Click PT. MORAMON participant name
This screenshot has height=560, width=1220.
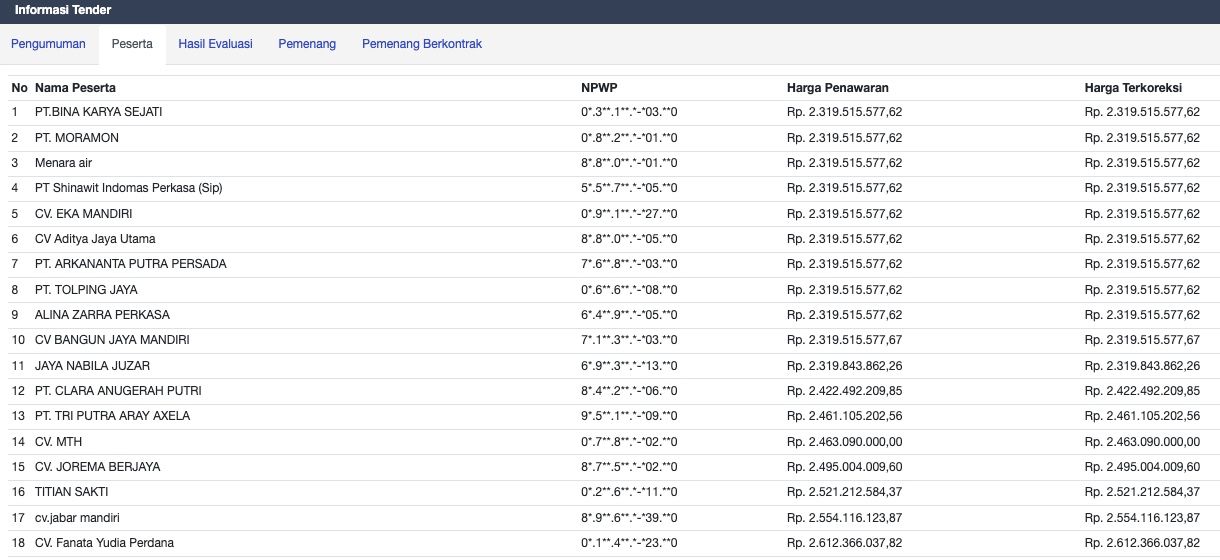coord(77,138)
